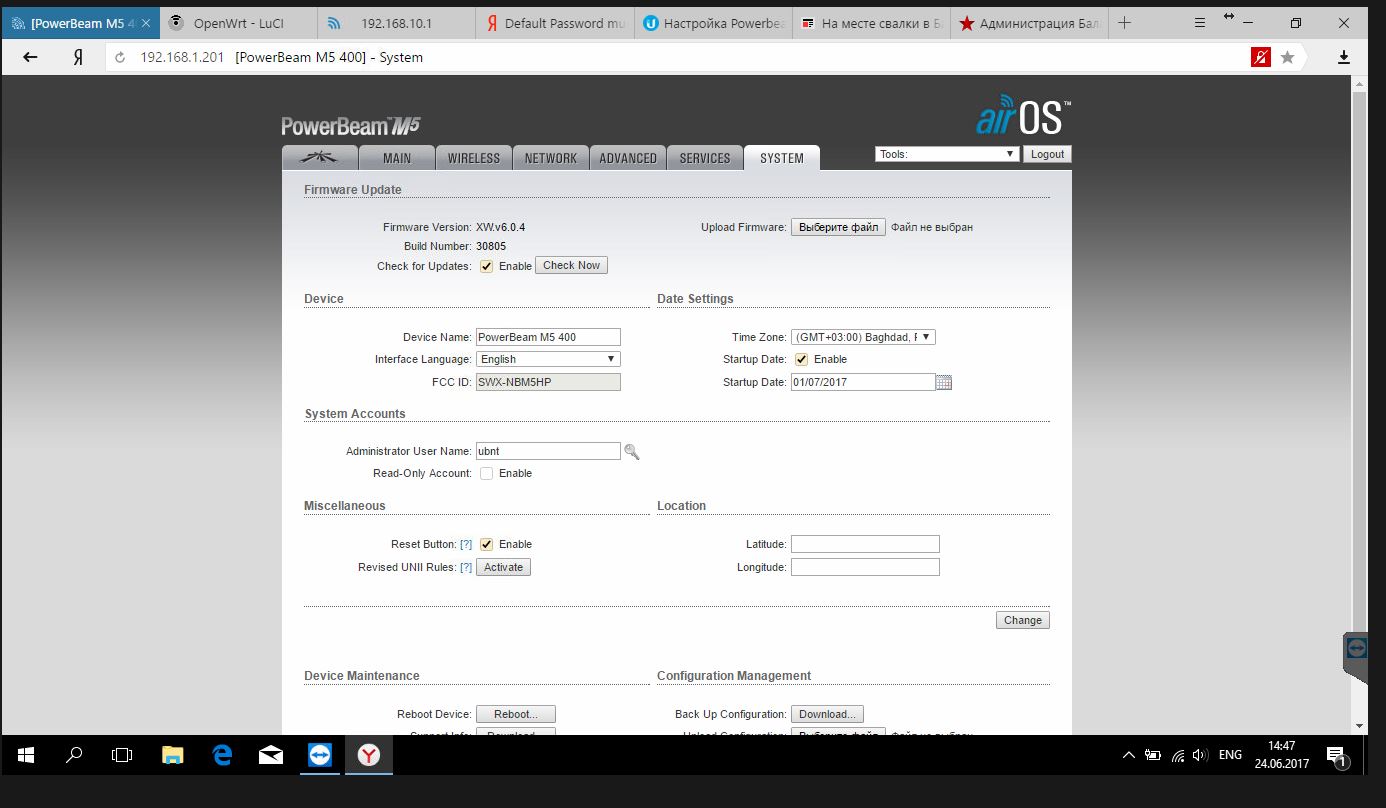This screenshot has width=1386, height=808.
Task: Switch to the NETWORK tab
Action: pyautogui.click(x=550, y=158)
